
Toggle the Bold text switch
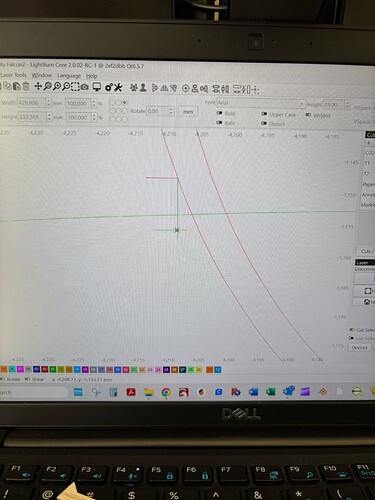tap(219, 113)
